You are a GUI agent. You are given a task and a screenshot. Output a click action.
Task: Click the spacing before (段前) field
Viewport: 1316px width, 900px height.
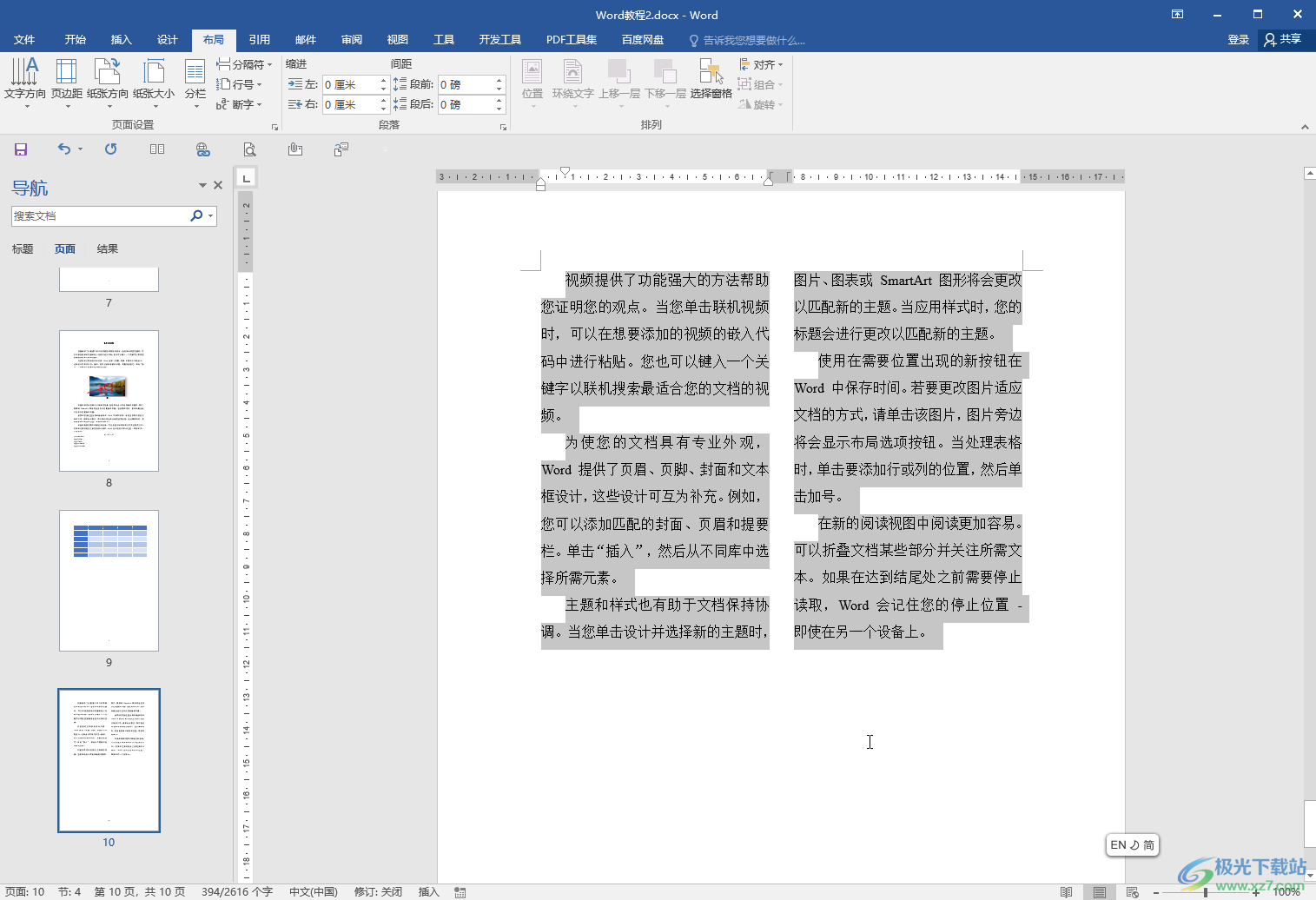click(x=466, y=84)
